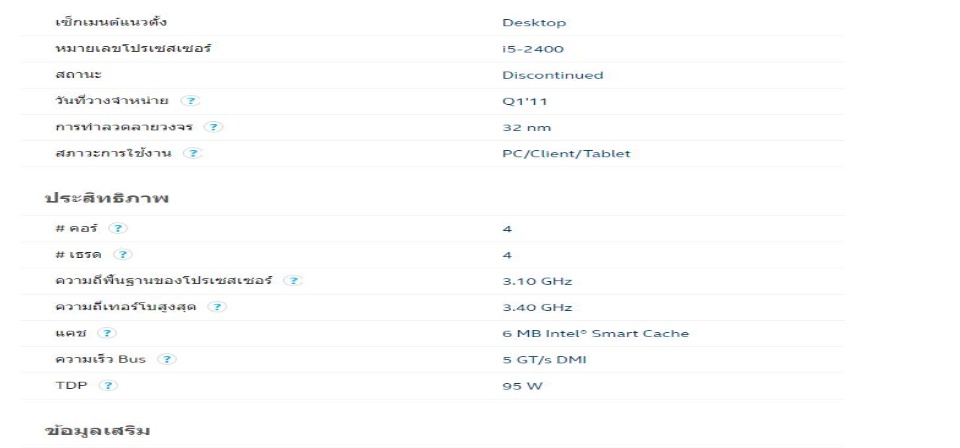960x448 pixels.
Task: Click the Desktop segment value
Action: tap(534, 23)
